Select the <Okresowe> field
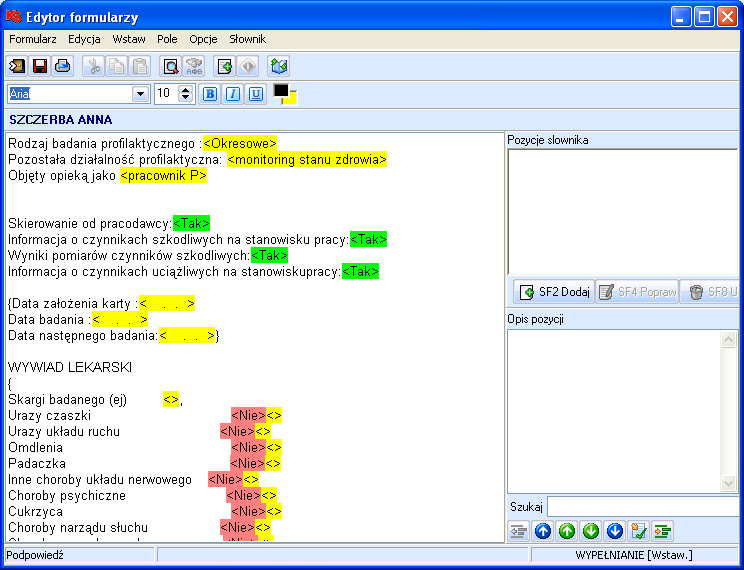 coord(240,143)
